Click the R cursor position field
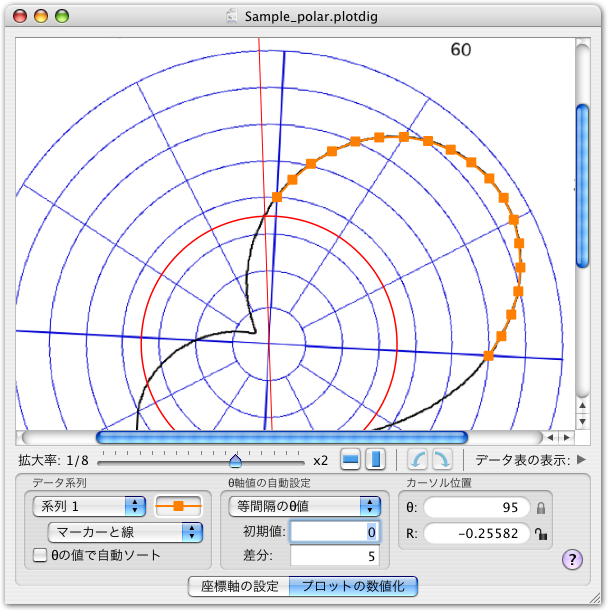Viewport: 608px width, 611px height. pyautogui.click(x=477, y=533)
